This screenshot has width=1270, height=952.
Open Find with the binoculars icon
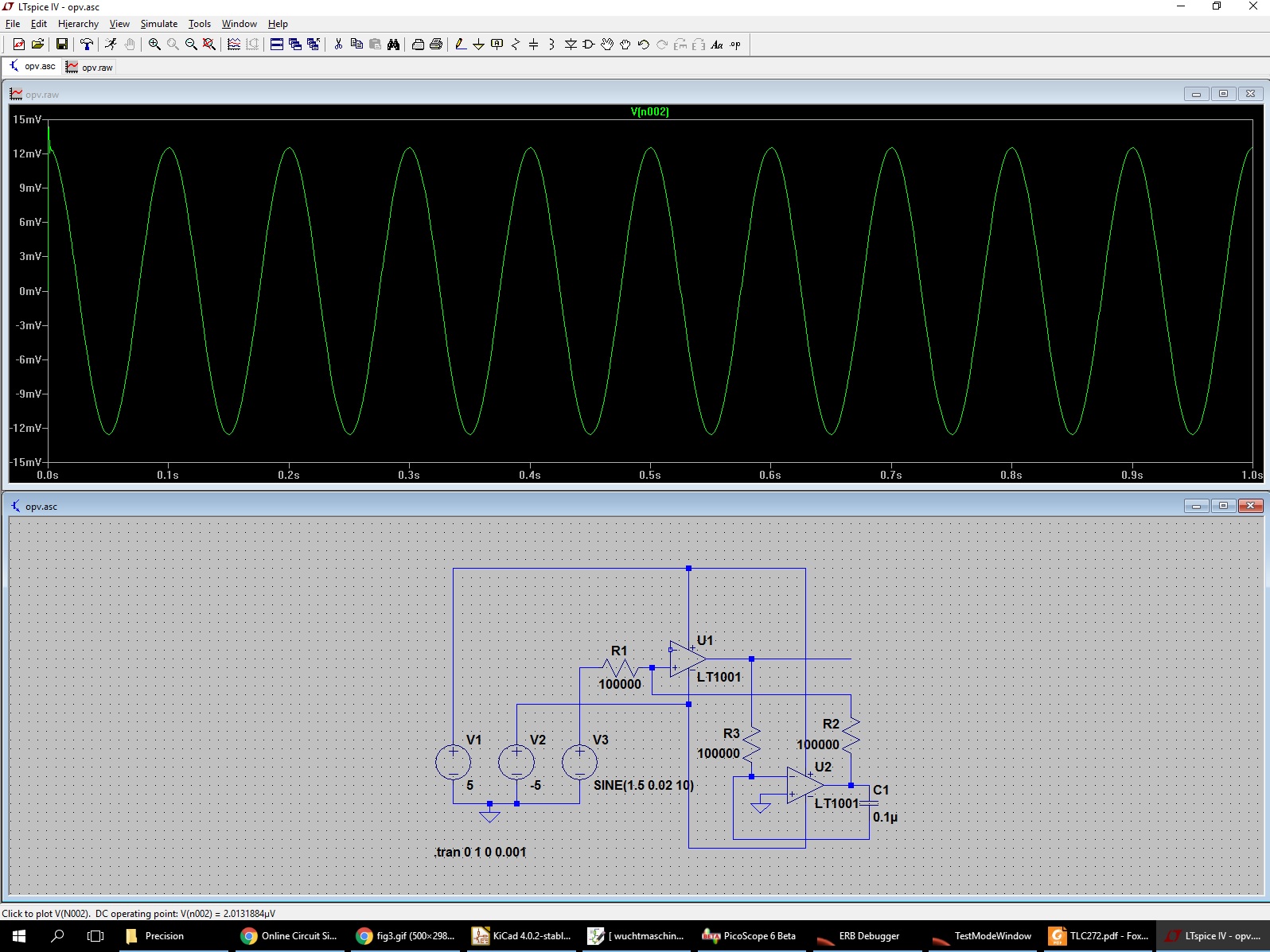click(393, 45)
